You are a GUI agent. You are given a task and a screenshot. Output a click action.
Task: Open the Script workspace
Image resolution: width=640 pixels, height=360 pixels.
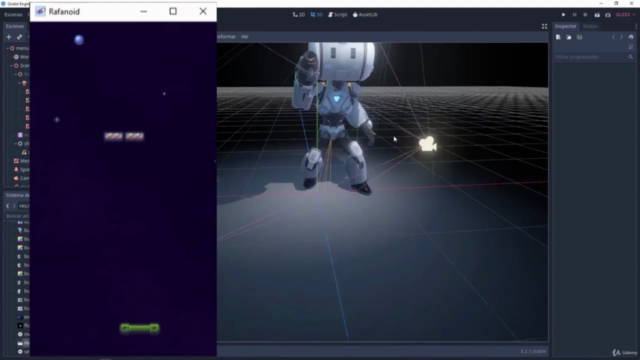click(x=338, y=15)
